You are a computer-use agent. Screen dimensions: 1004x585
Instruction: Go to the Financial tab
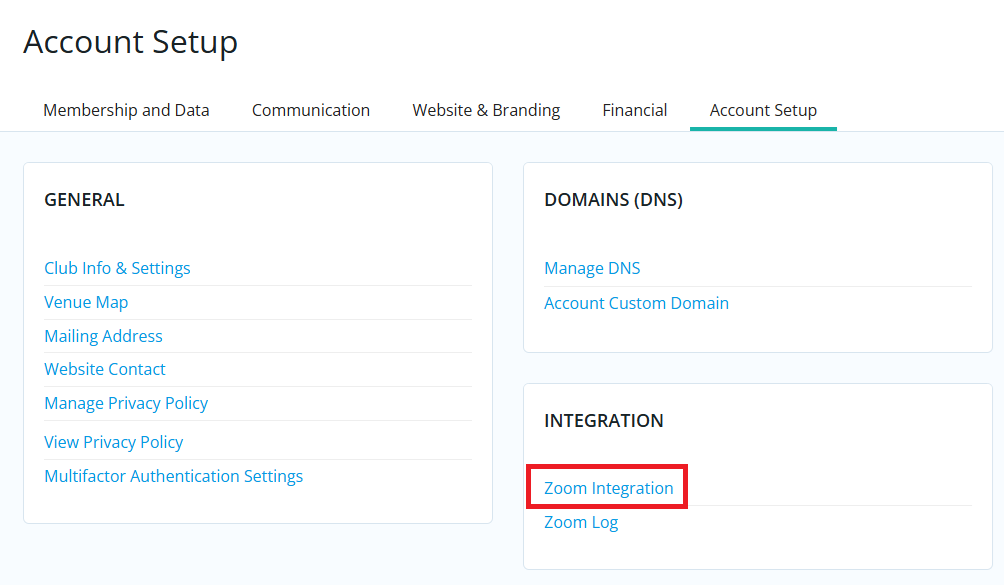pos(634,110)
